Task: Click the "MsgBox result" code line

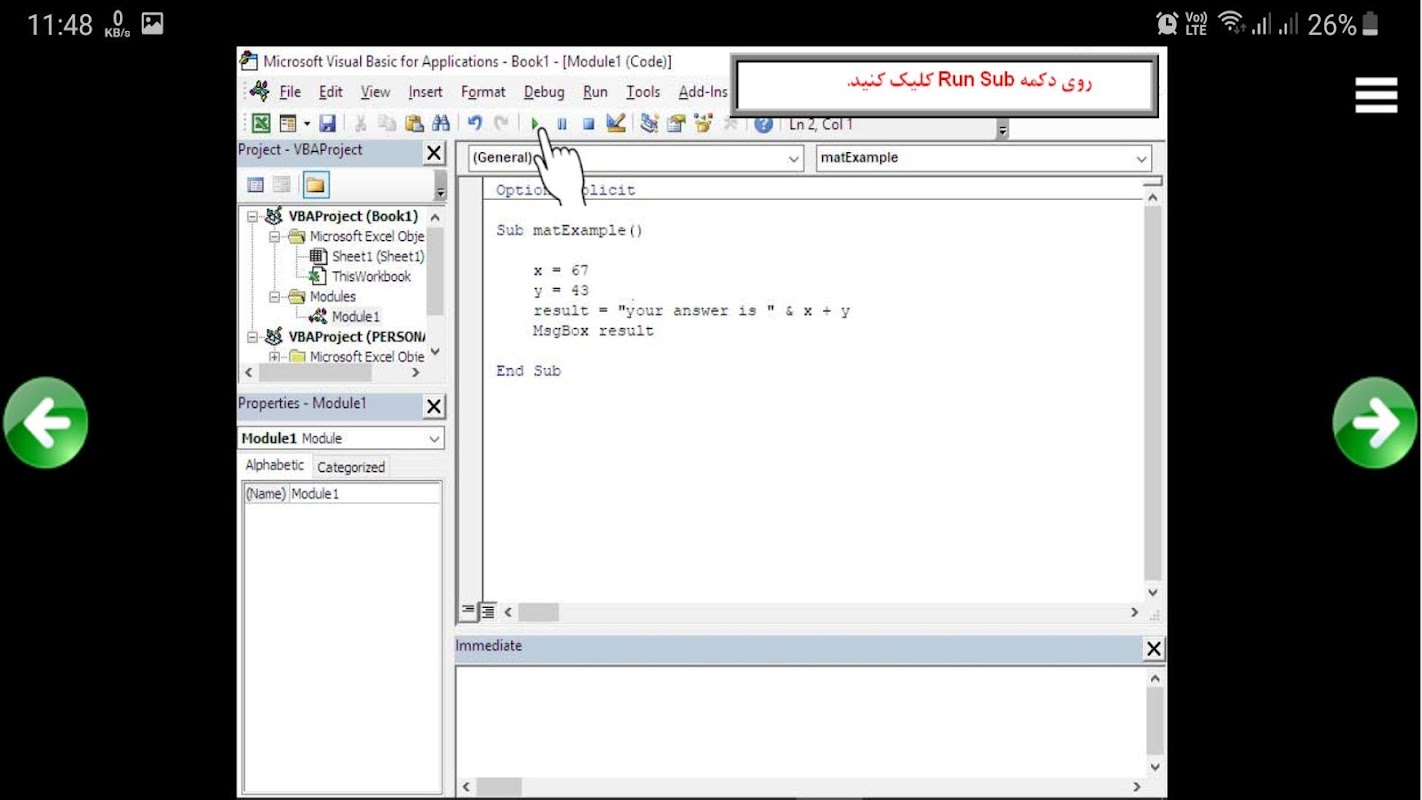Action: pos(593,331)
